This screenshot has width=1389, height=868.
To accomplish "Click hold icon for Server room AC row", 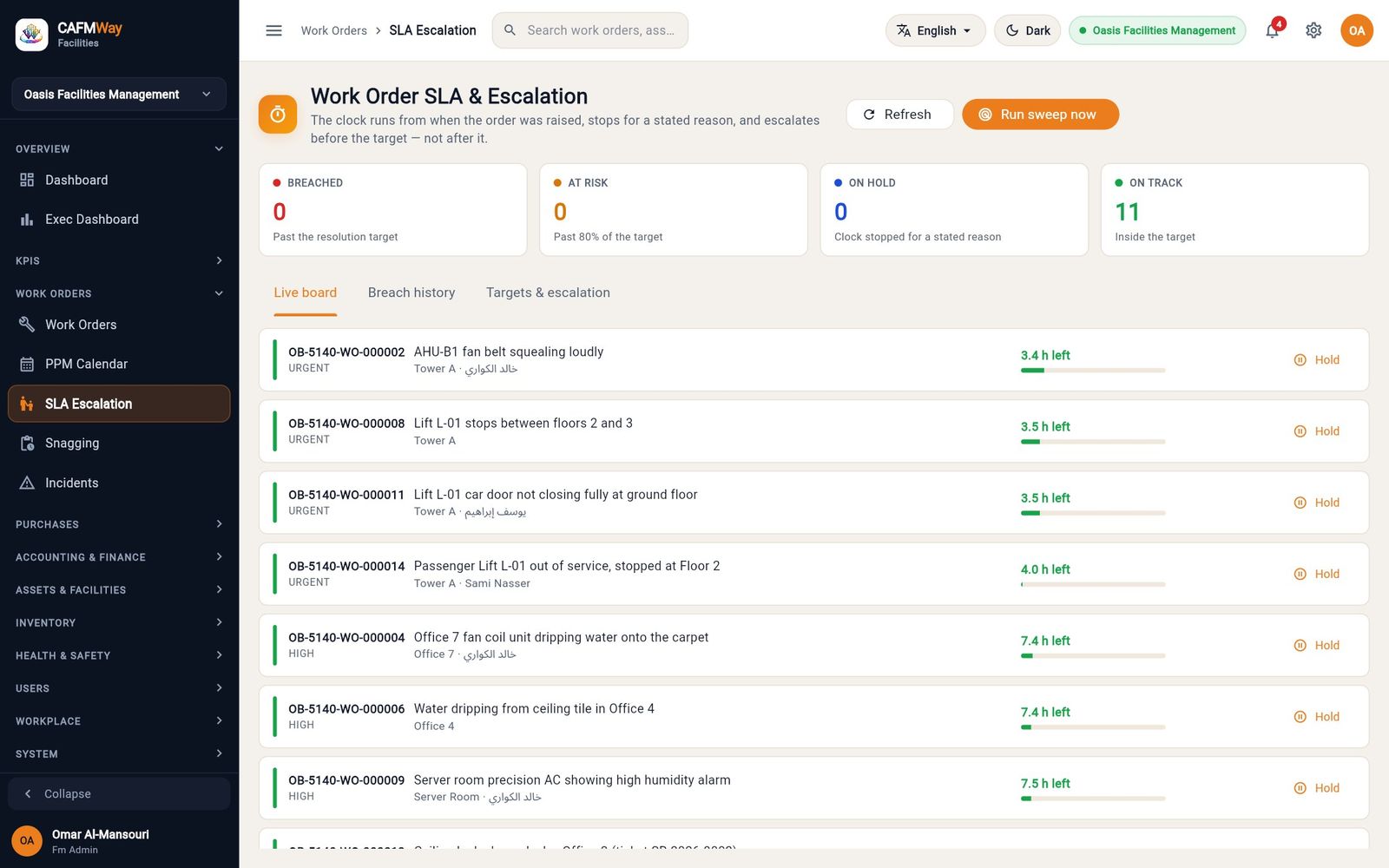I will [x=1300, y=788].
